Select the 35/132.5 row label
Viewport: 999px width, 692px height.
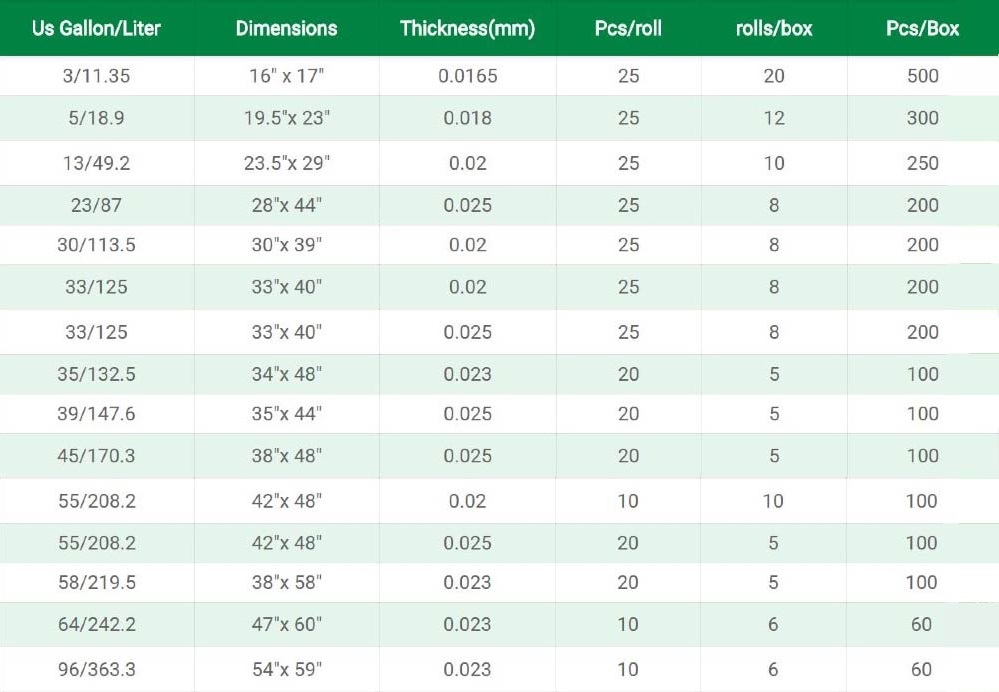point(96,374)
